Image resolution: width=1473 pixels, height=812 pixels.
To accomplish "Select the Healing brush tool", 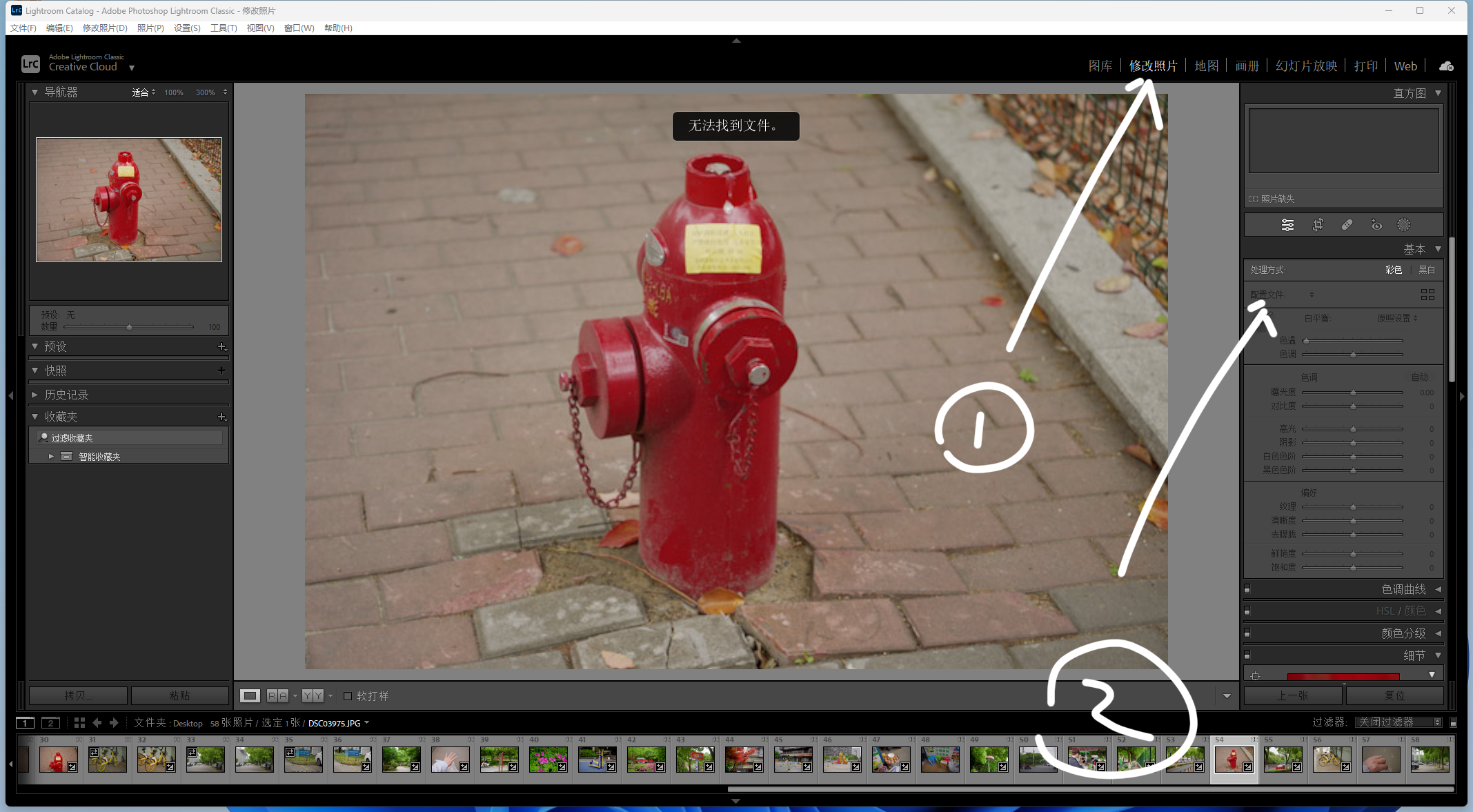I will 1347,225.
